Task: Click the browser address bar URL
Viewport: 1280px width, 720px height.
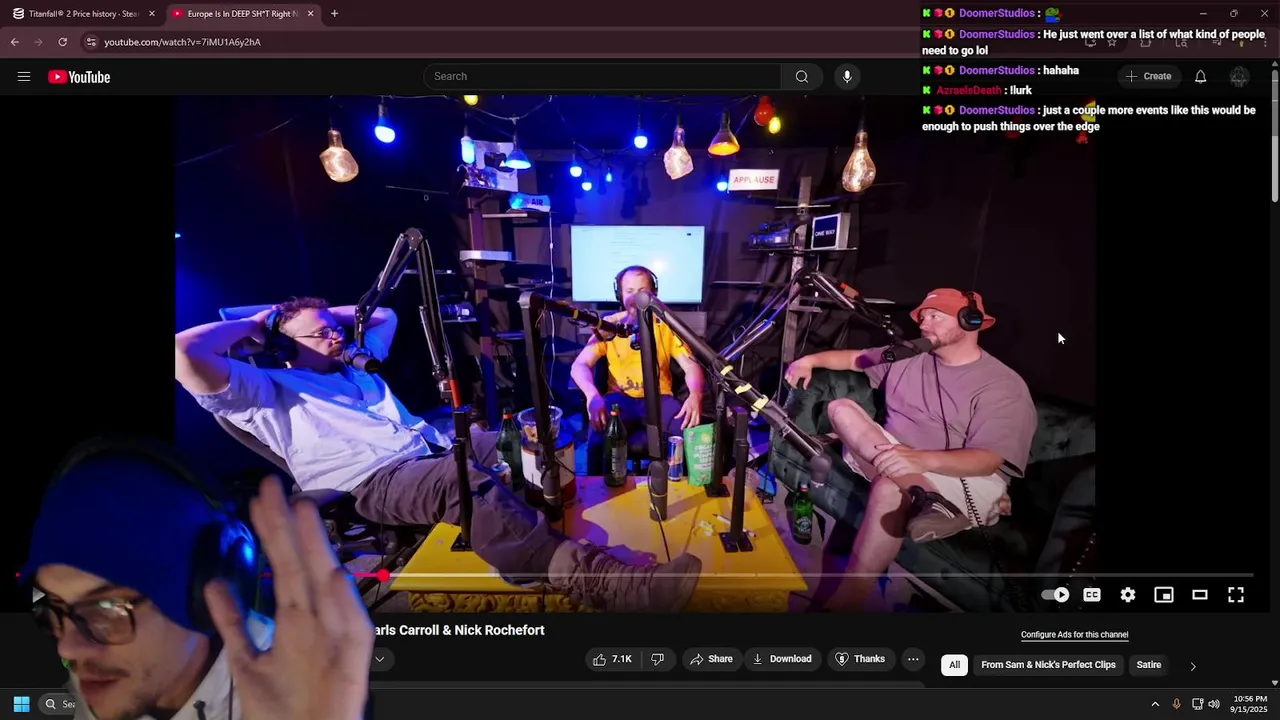Action: click(x=182, y=42)
